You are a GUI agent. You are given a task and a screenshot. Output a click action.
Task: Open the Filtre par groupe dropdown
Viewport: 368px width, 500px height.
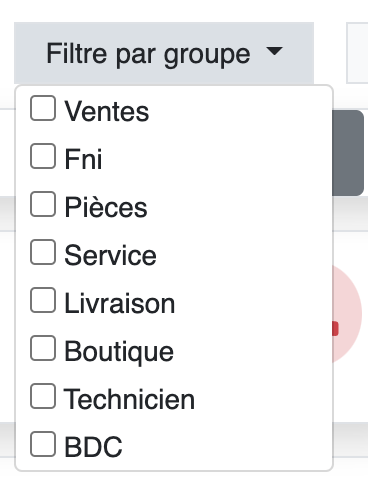[164, 53]
